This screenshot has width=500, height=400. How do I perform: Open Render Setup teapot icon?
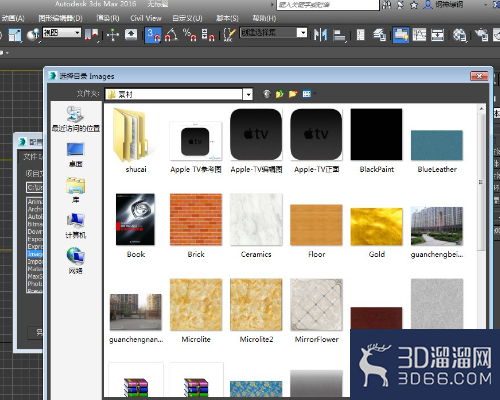(481, 35)
